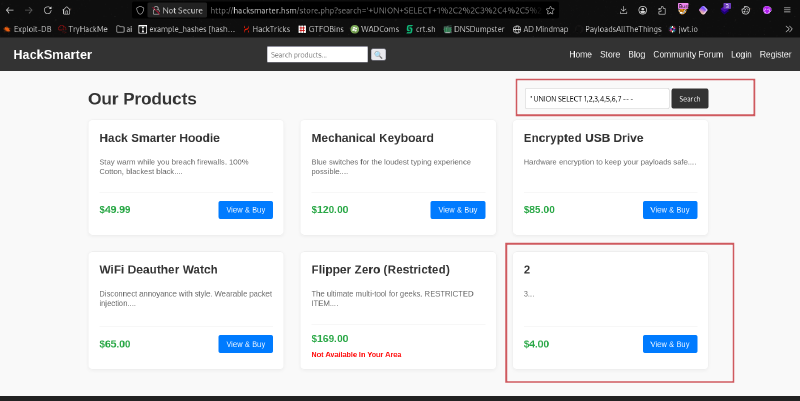Focus the header Search products field
The width and height of the screenshot is (800, 401).
[317, 55]
